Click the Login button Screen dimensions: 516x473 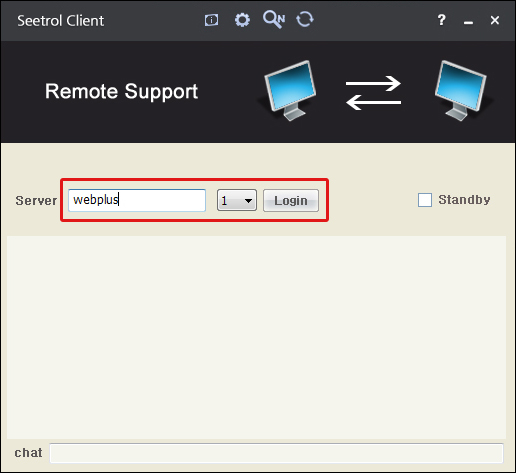tap(291, 200)
